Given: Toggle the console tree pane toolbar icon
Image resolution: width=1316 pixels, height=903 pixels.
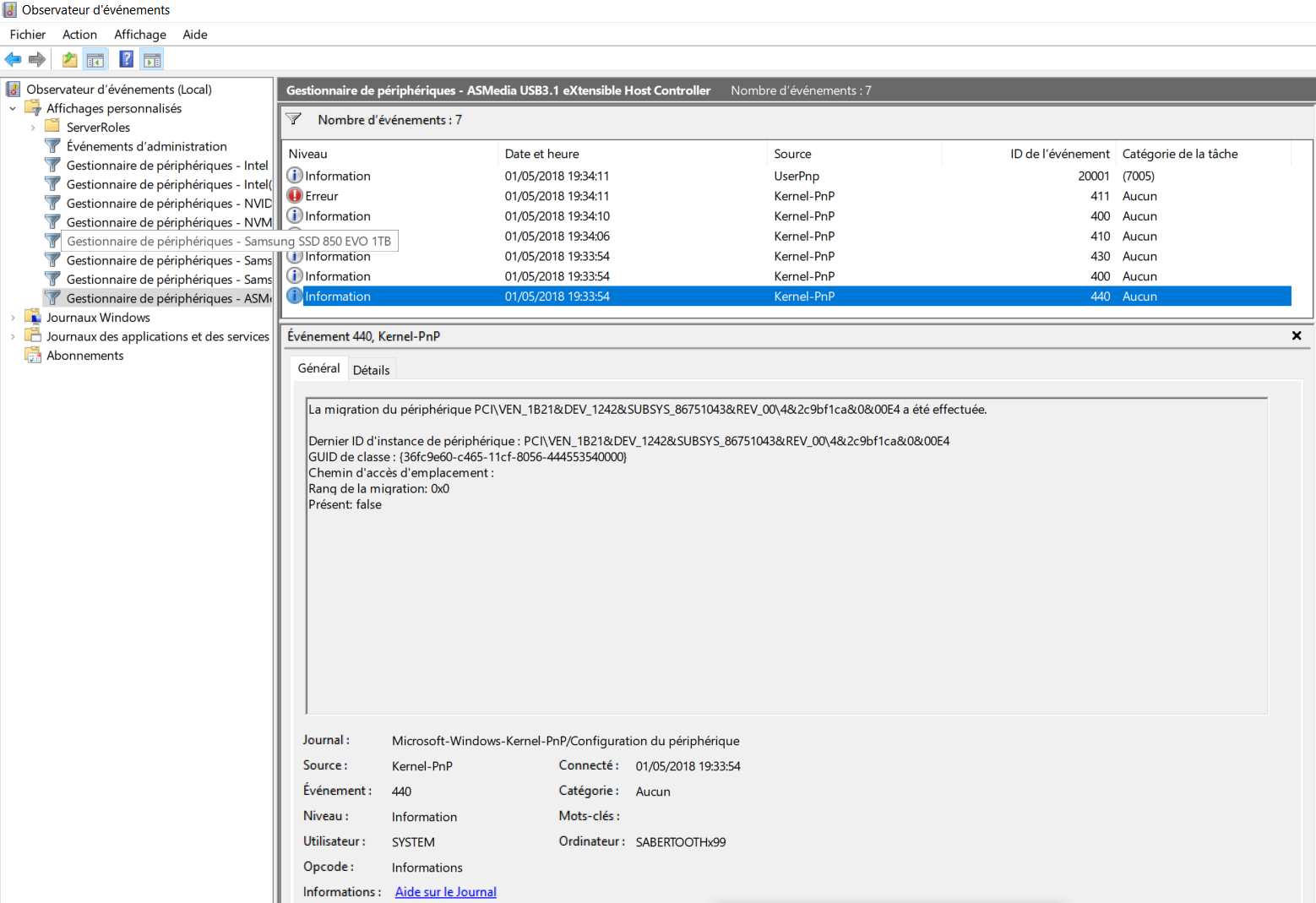Looking at the screenshot, I should (95, 59).
